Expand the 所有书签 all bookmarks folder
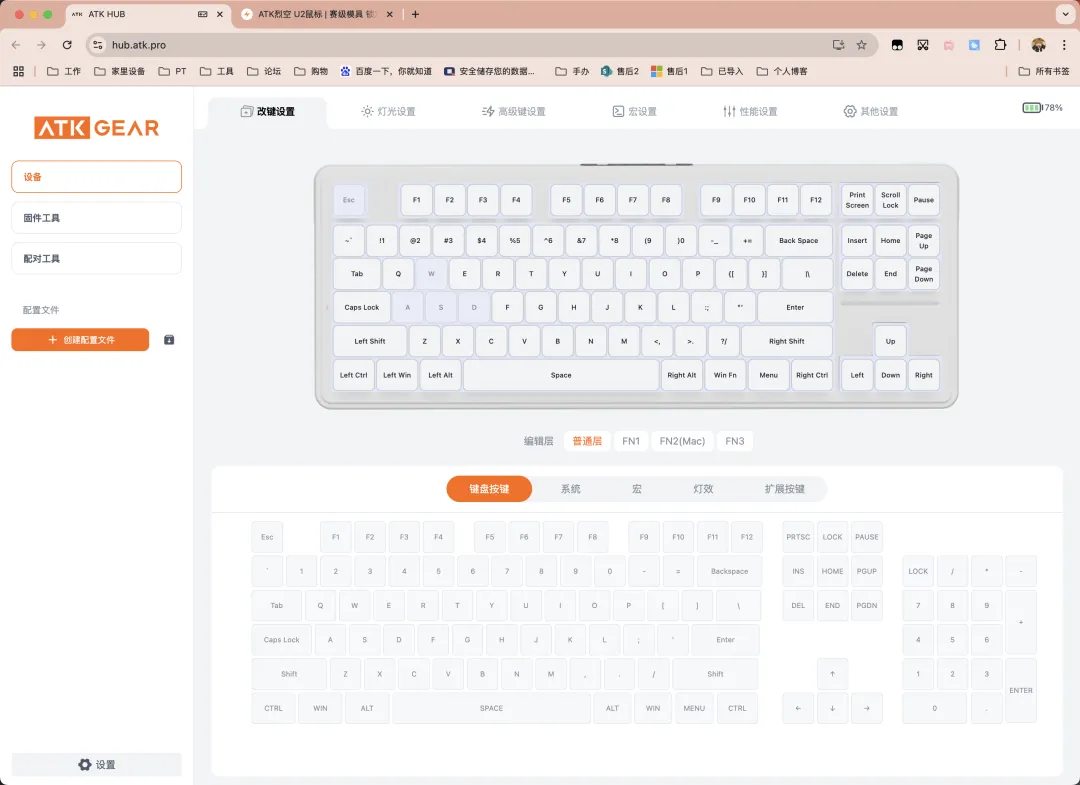Viewport: 1080px width, 785px height. (1043, 72)
